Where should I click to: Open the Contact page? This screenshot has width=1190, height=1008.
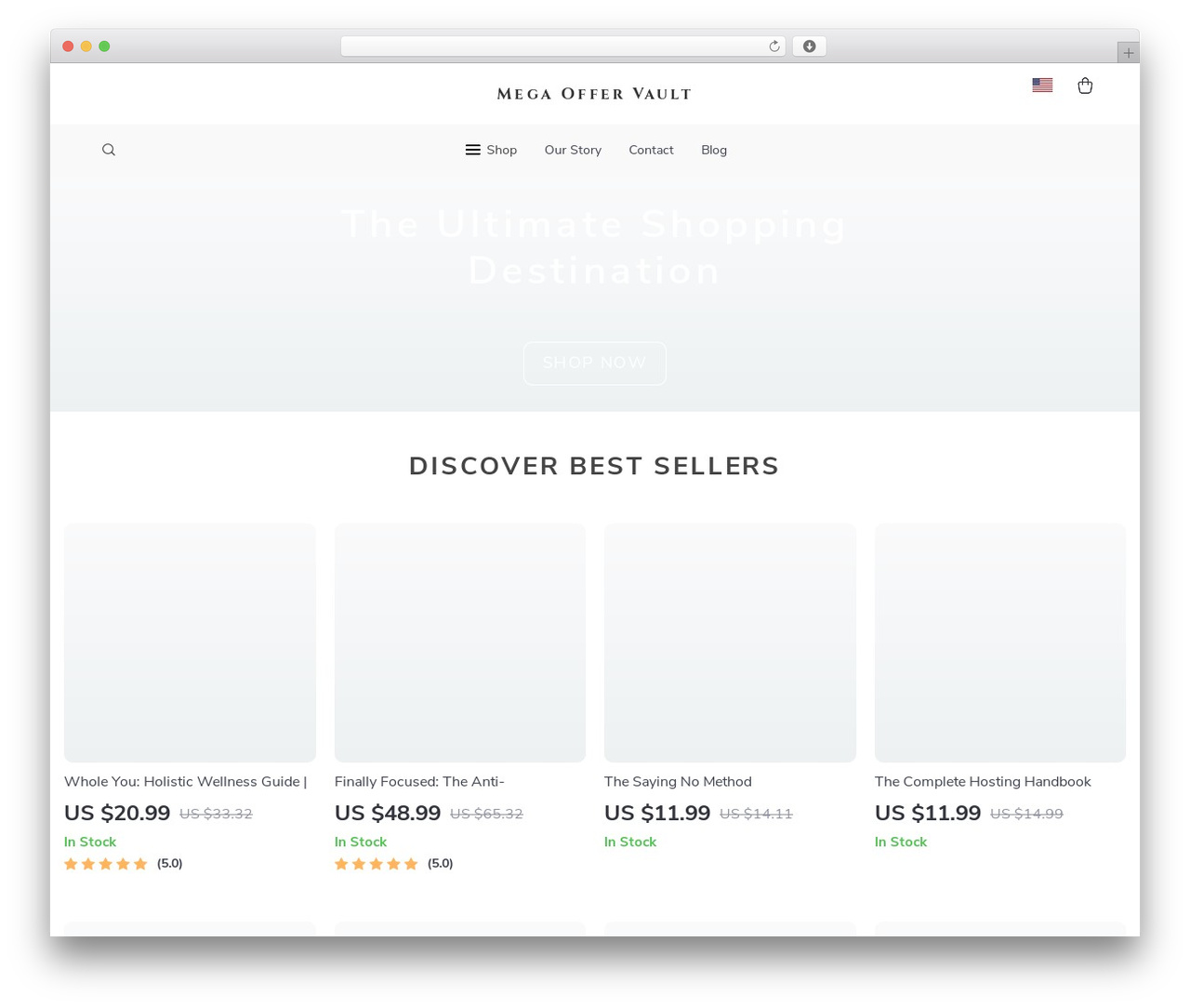click(651, 150)
